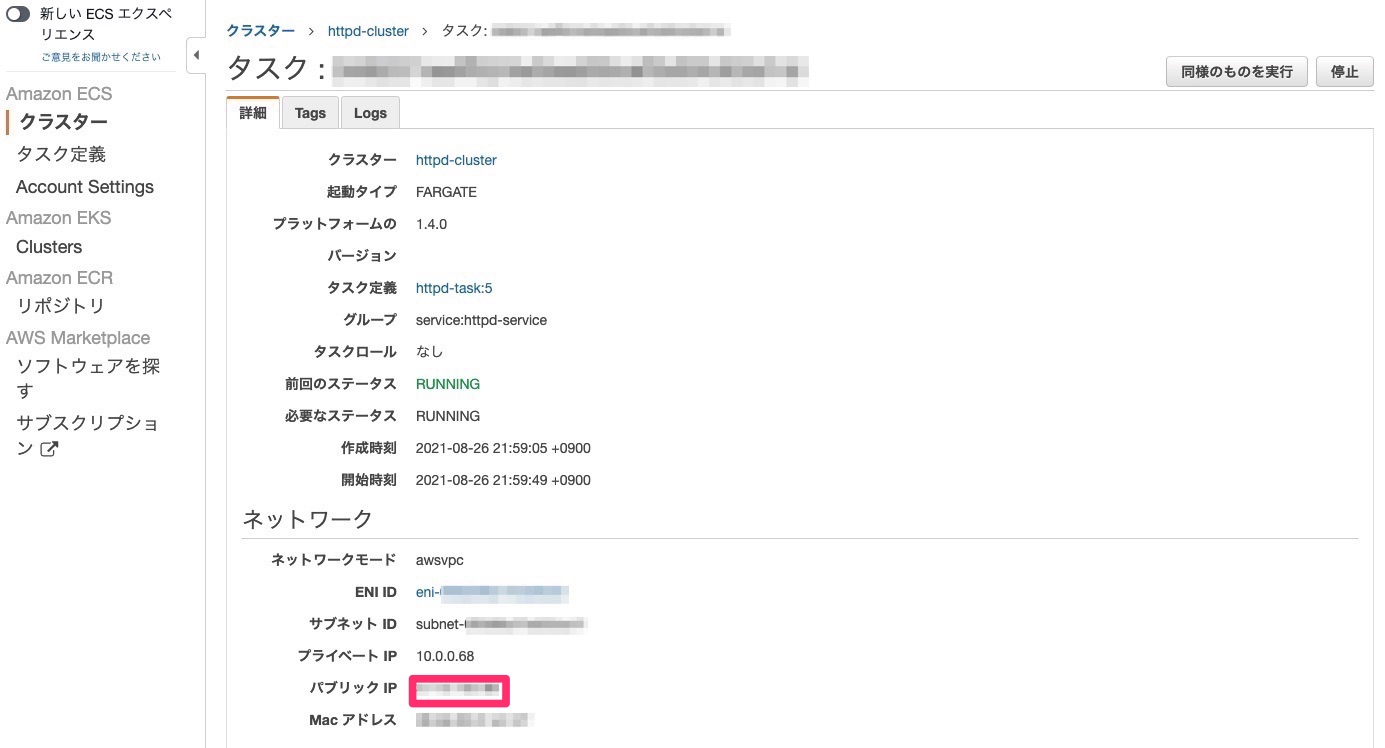This screenshot has width=1385, height=748.
Task: Open httpd-cluster from the breadcrumb
Action: coord(368,31)
